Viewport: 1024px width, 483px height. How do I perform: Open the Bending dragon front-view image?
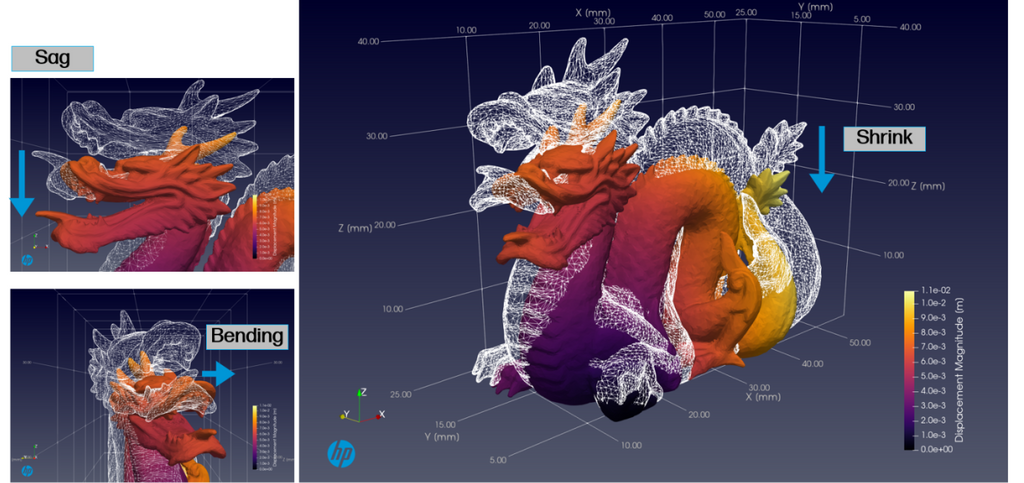152,385
